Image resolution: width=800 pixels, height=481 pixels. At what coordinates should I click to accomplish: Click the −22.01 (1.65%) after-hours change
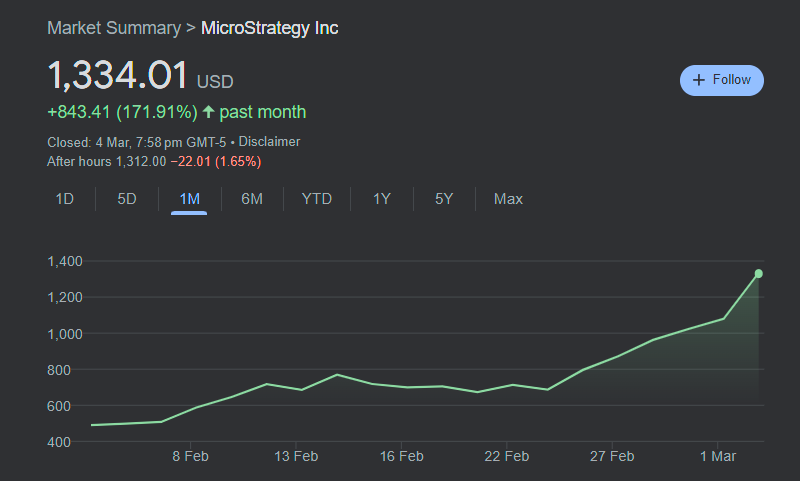[216, 162]
